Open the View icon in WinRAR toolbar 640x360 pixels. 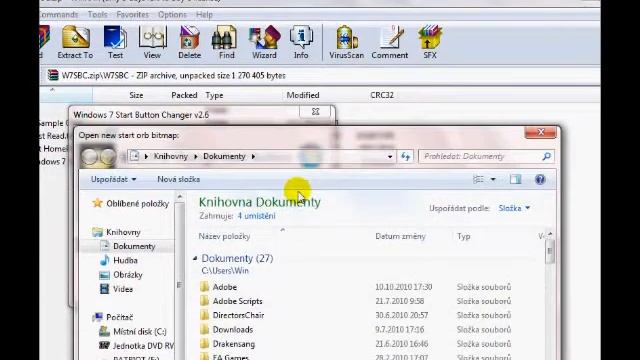[x=152, y=42]
